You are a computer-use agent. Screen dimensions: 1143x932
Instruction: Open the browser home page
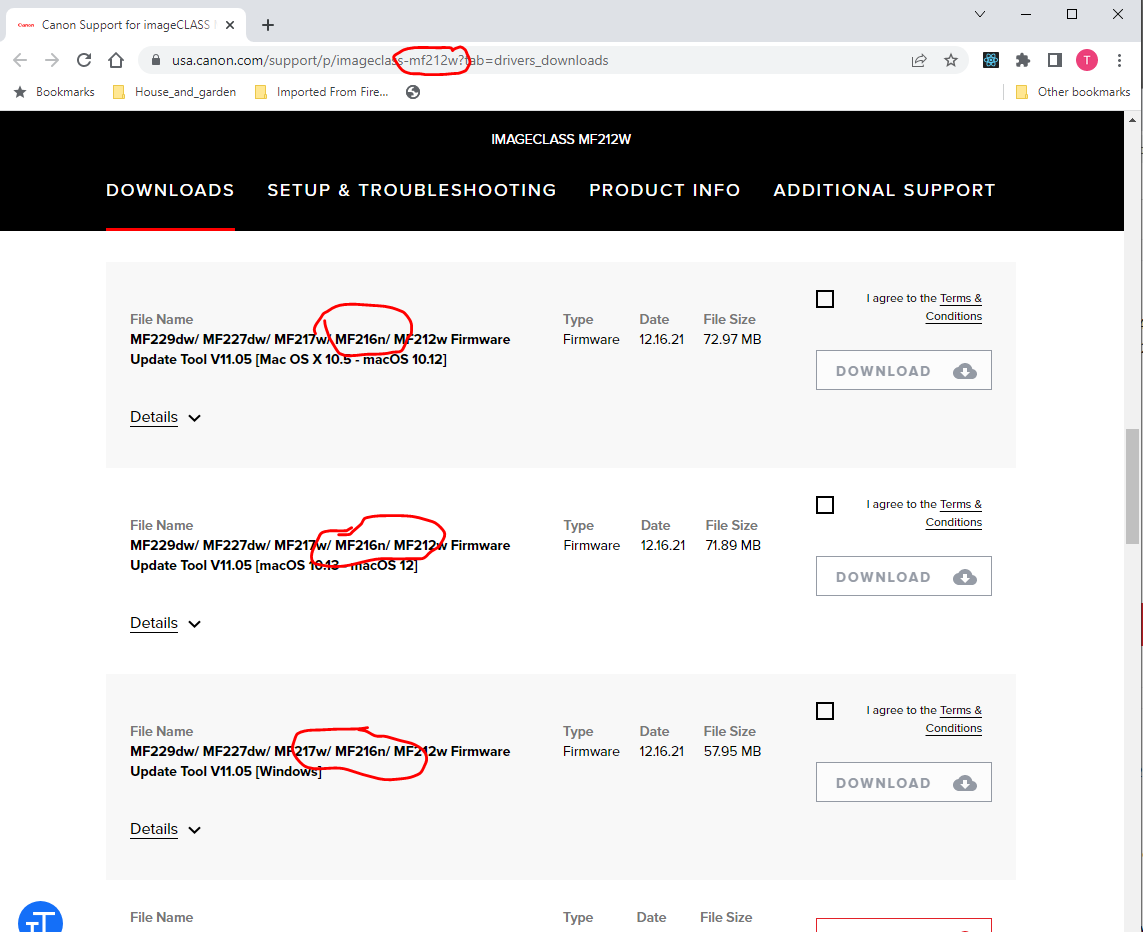(116, 60)
